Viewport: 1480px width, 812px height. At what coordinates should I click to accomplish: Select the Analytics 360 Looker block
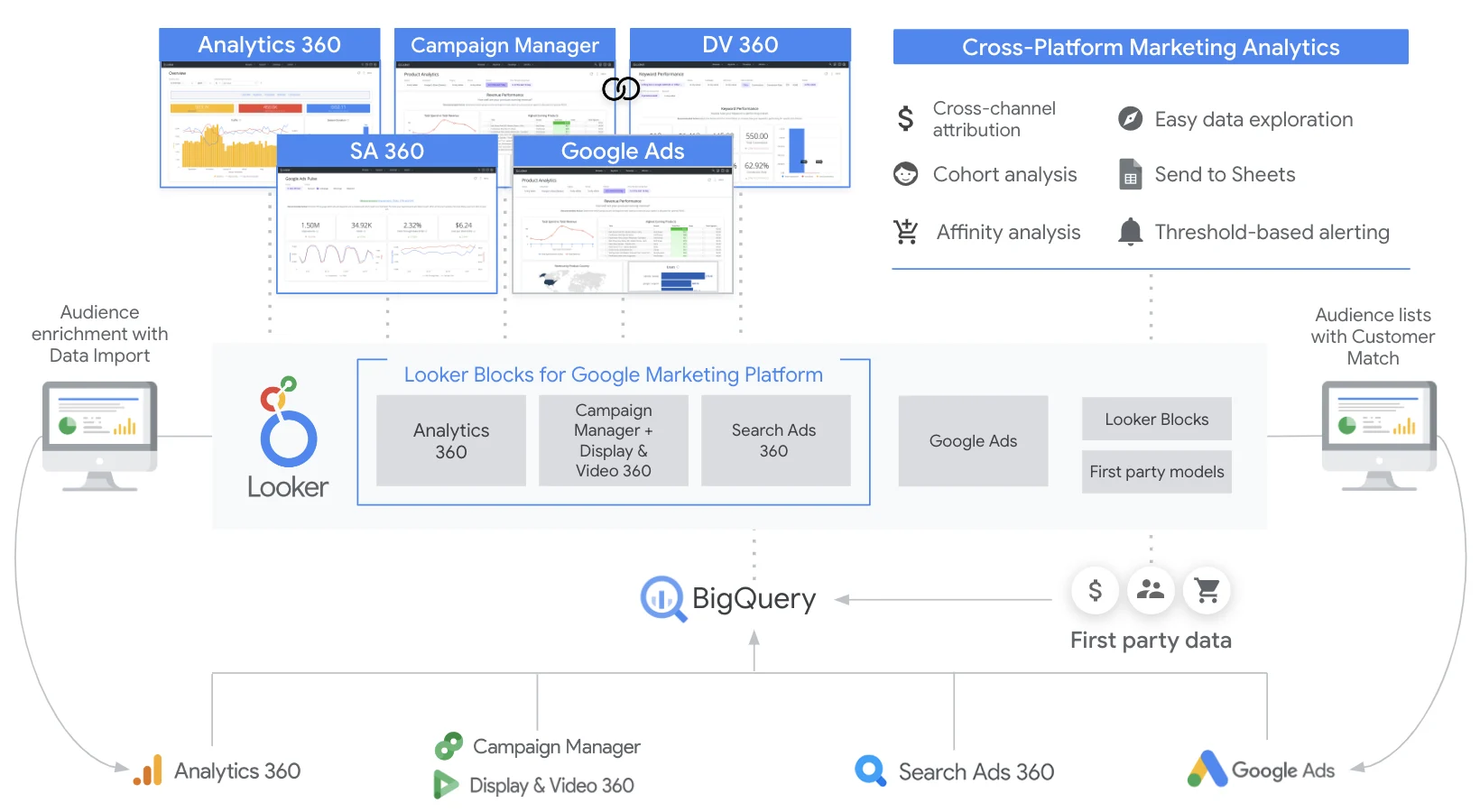pos(450,440)
